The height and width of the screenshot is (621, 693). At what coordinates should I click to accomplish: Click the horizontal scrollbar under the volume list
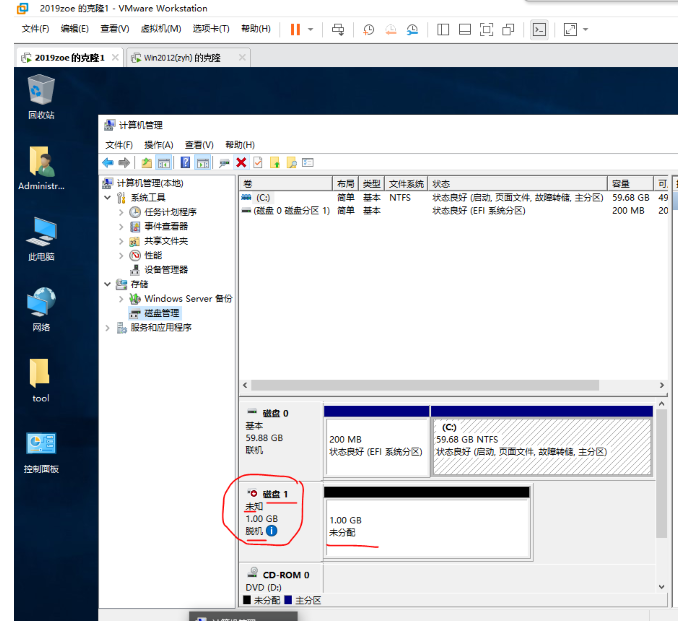[425, 385]
